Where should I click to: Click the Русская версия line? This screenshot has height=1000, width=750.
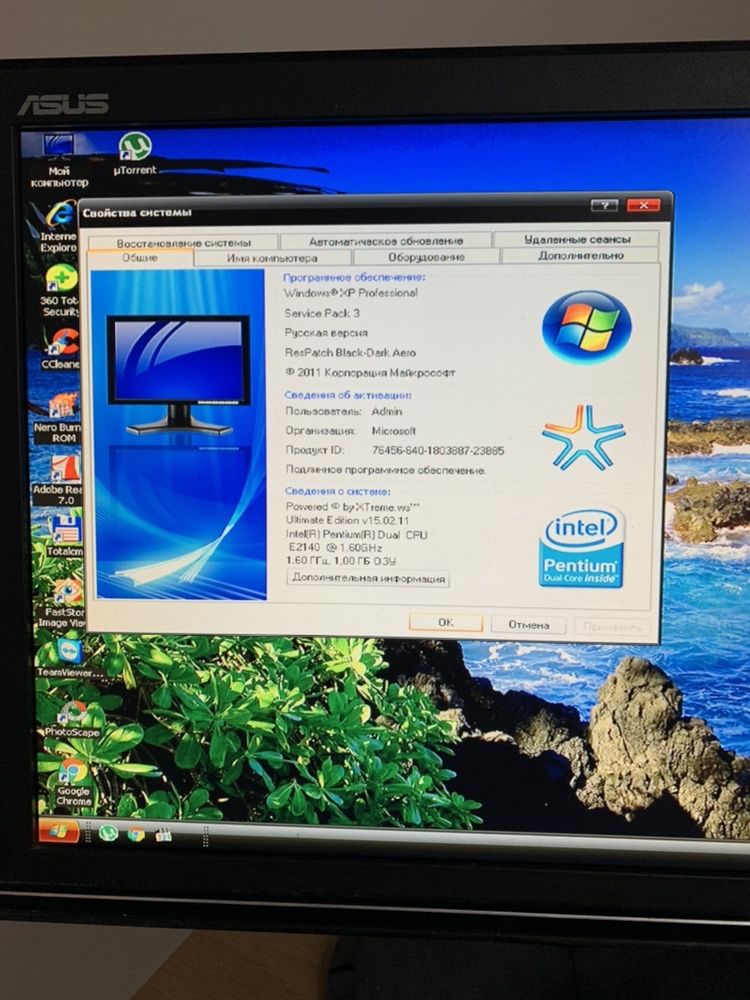coord(326,333)
